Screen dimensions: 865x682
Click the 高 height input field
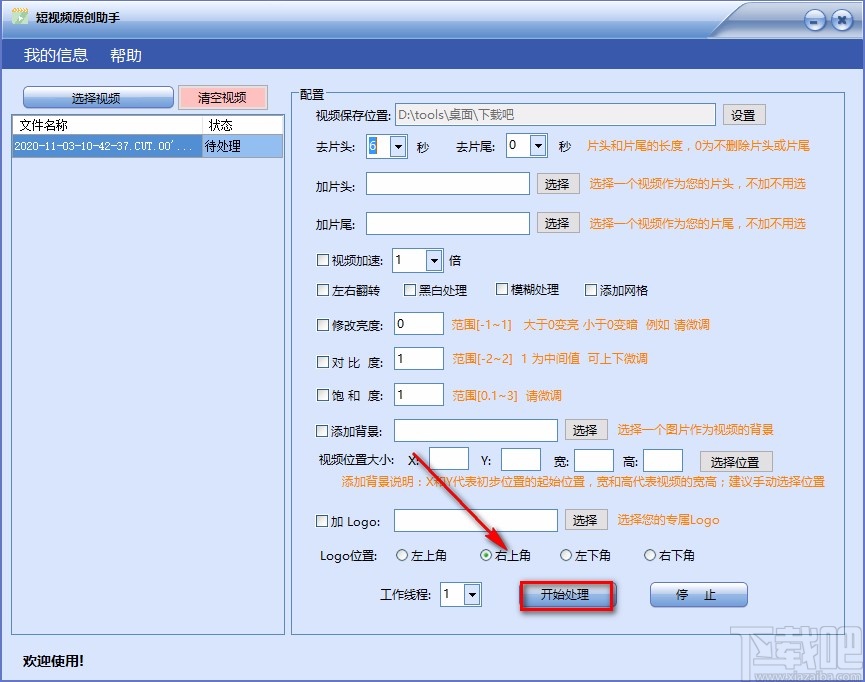coord(663,461)
